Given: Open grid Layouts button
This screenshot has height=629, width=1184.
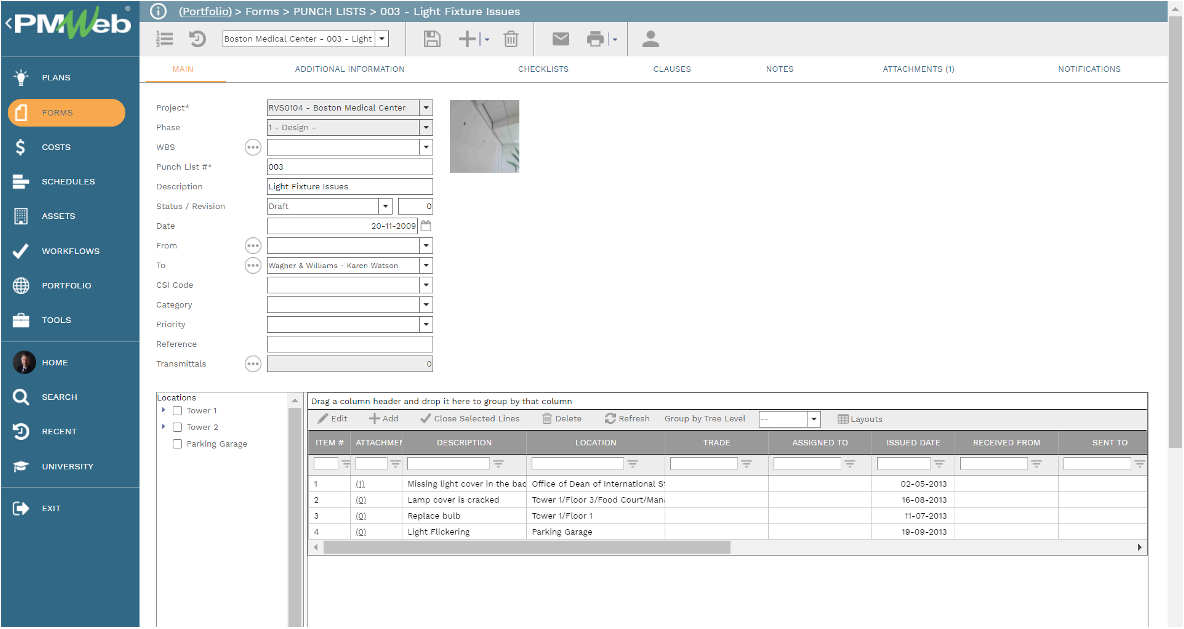Looking at the screenshot, I should coord(859,419).
